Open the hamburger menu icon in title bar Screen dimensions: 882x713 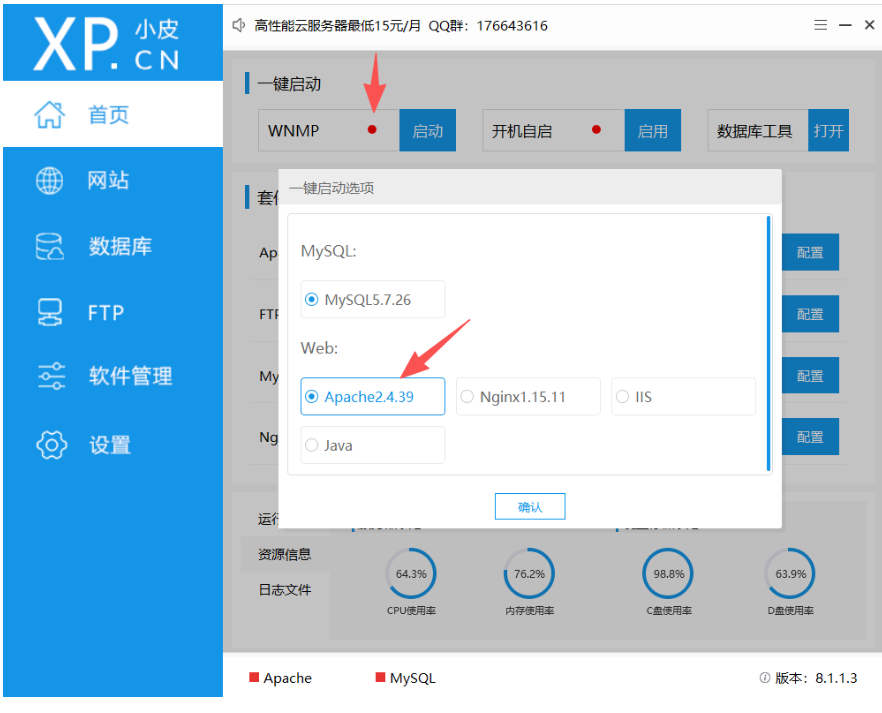tap(821, 25)
